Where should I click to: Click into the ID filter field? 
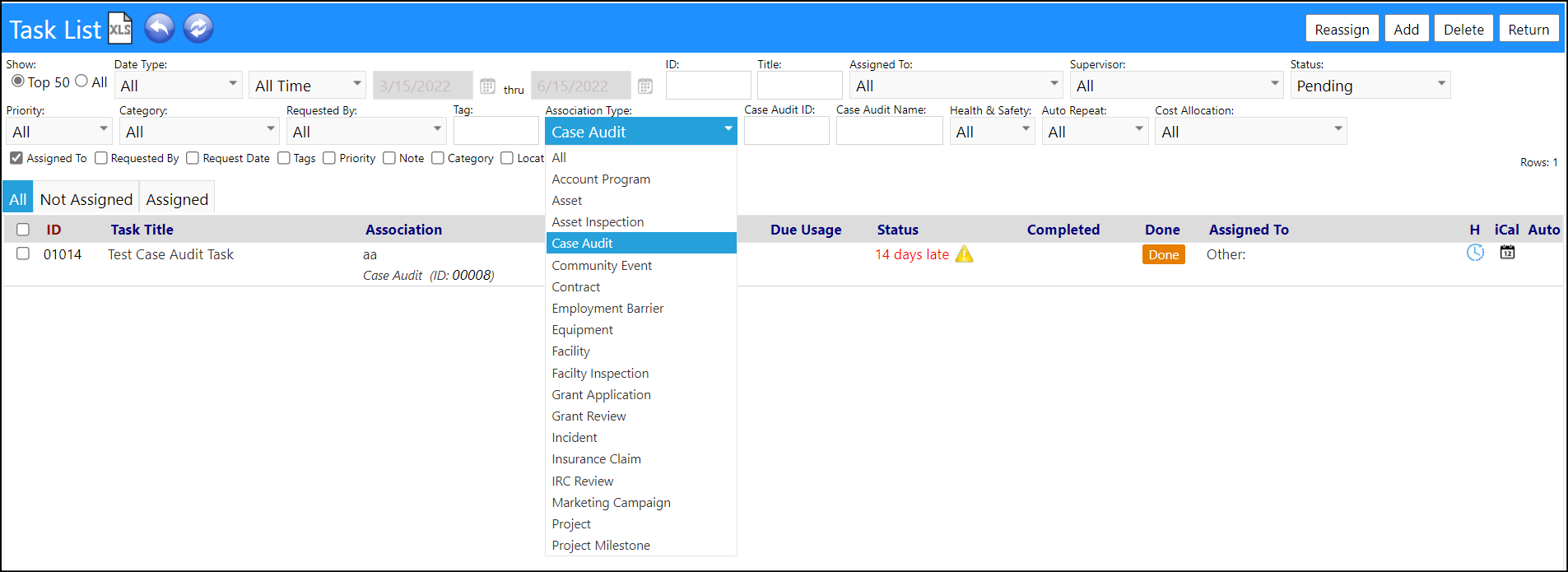708,85
